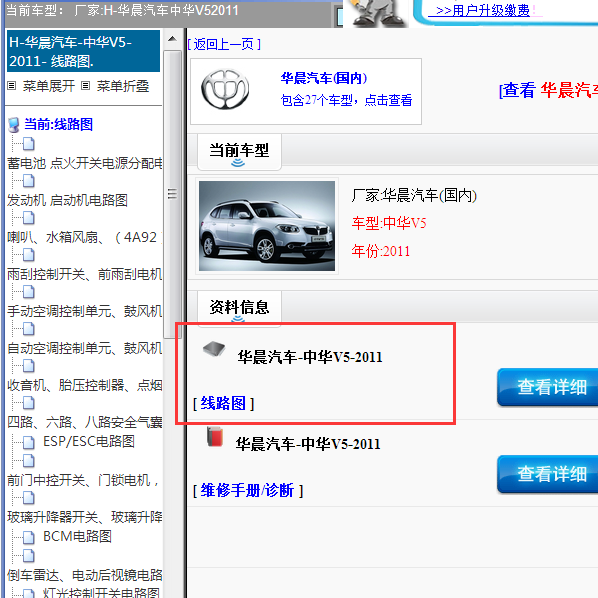Select 当前:线路图 tree root

[58, 124]
